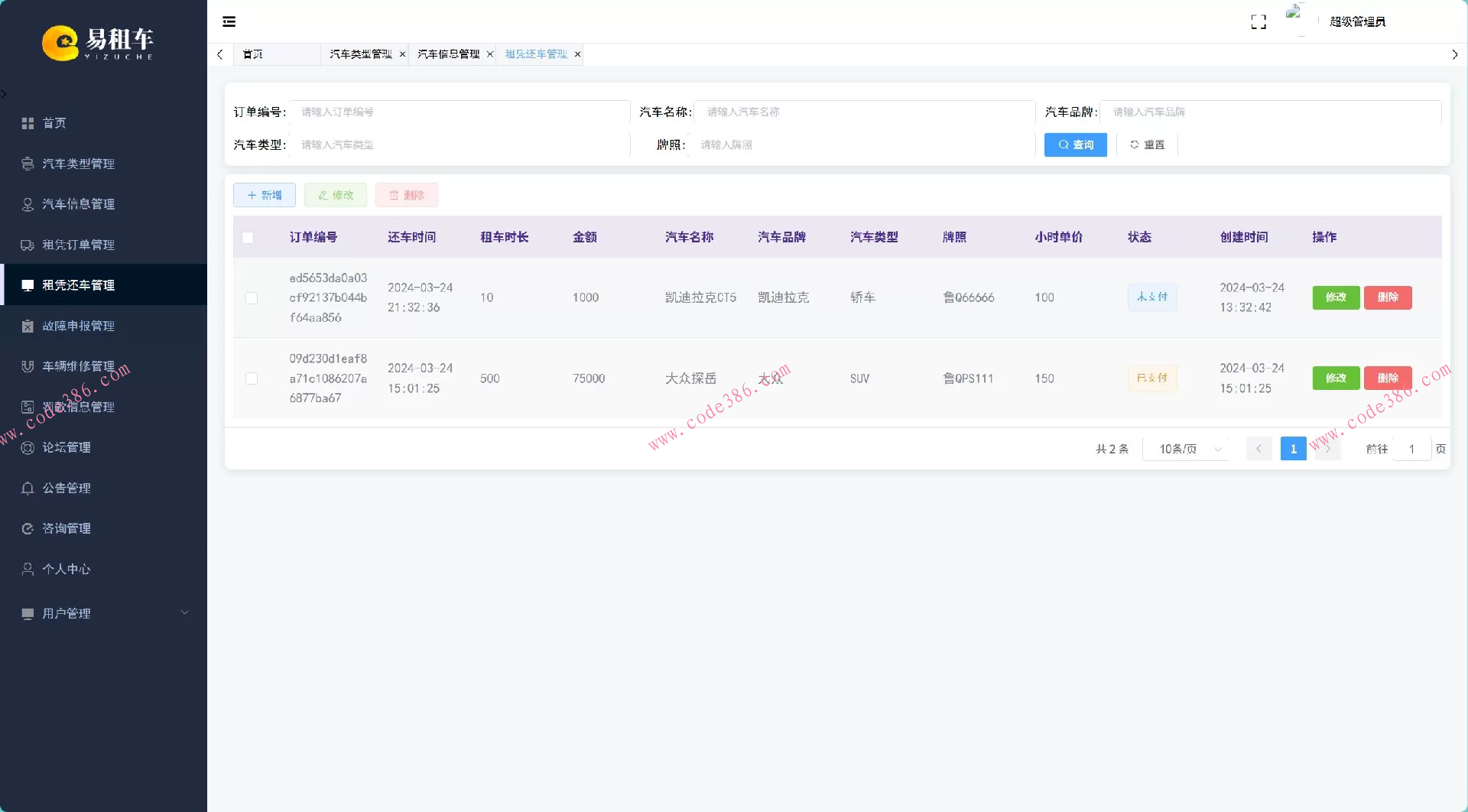The width and height of the screenshot is (1468, 812).
Task: Toggle fullscreen mode icon
Action: tap(1259, 22)
